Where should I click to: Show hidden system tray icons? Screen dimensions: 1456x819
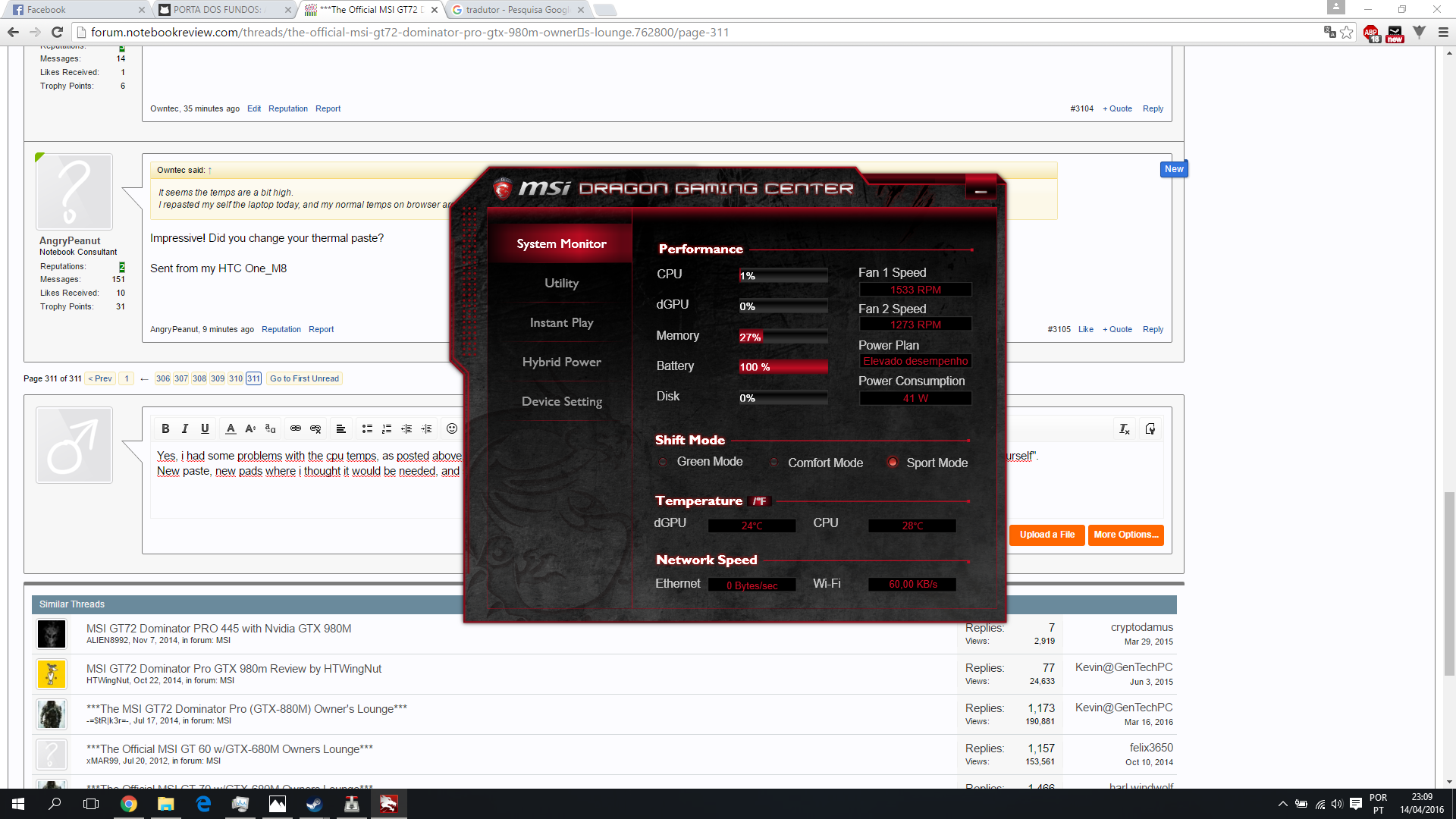1282,804
